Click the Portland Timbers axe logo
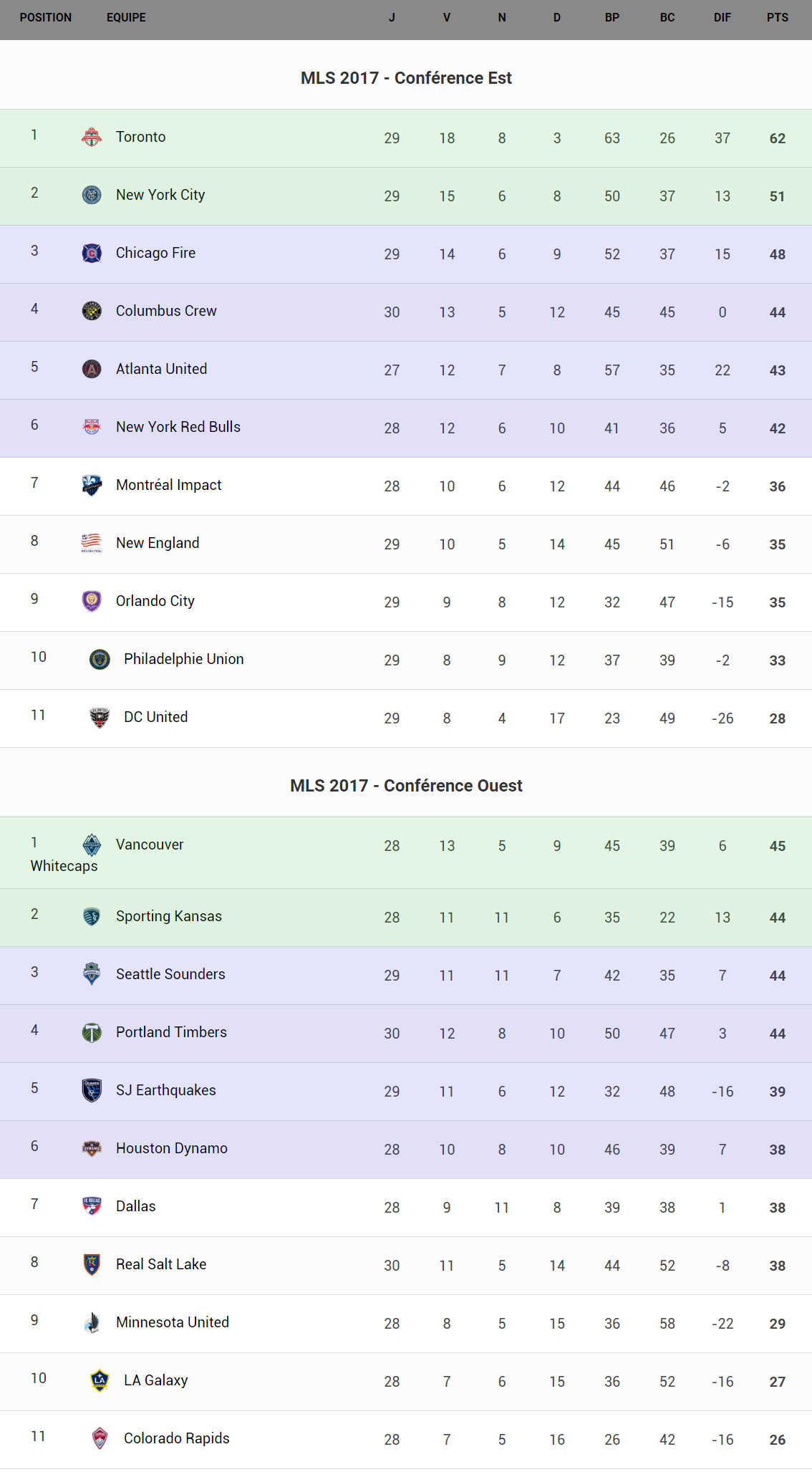The width and height of the screenshot is (812, 1477). coord(92,1032)
